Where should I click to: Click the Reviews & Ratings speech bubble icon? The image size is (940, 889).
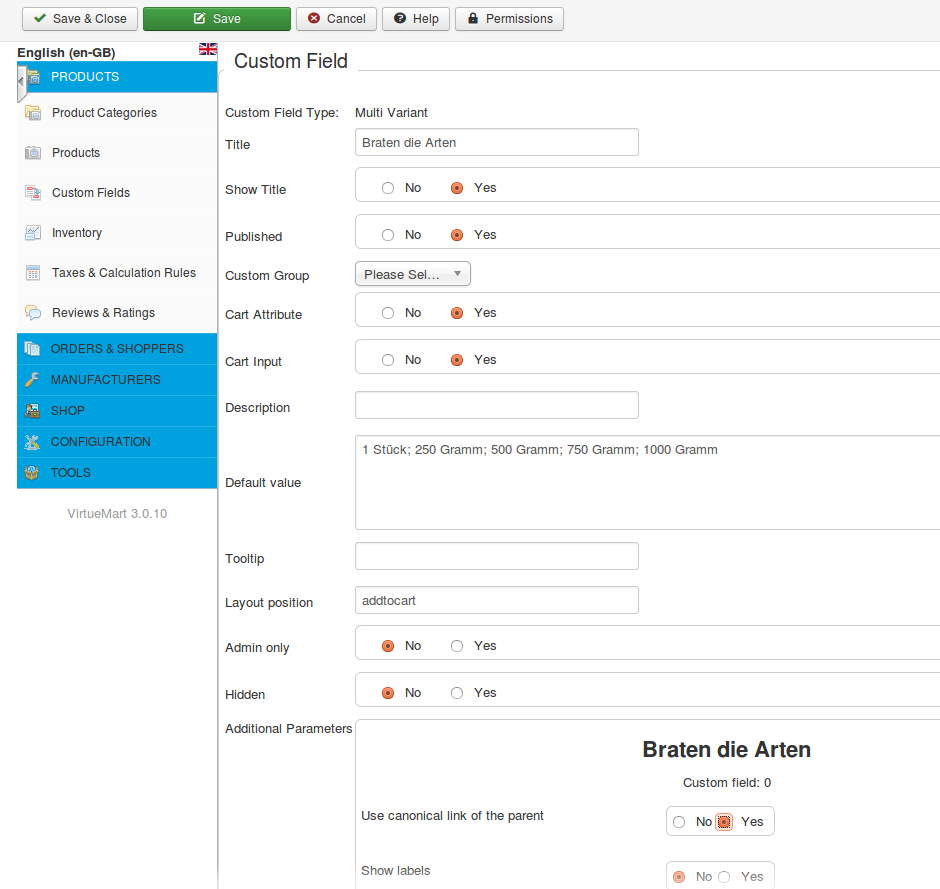pyautogui.click(x=33, y=313)
